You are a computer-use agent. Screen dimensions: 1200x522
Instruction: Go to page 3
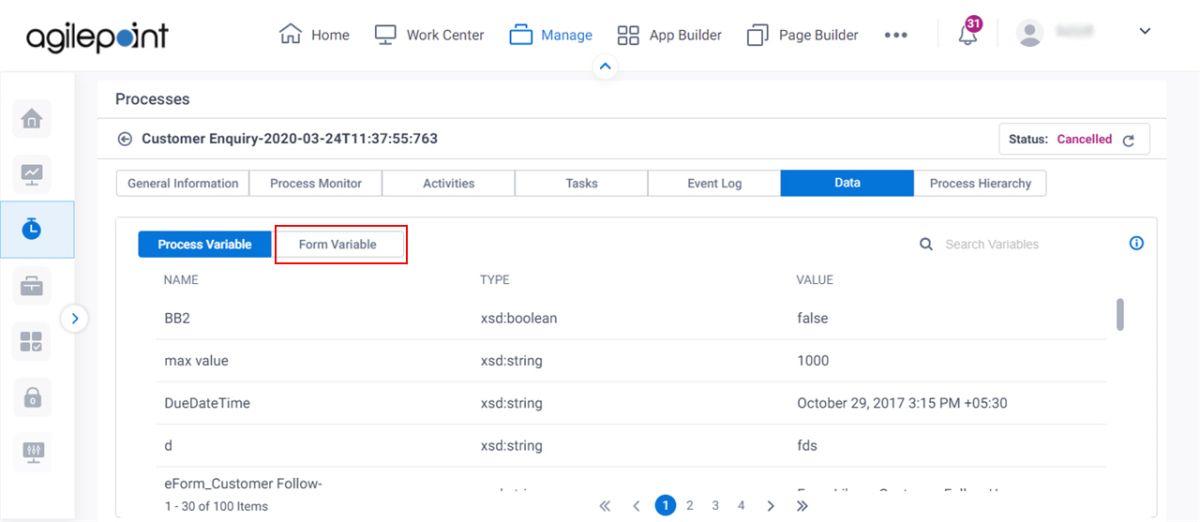[x=715, y=506]
